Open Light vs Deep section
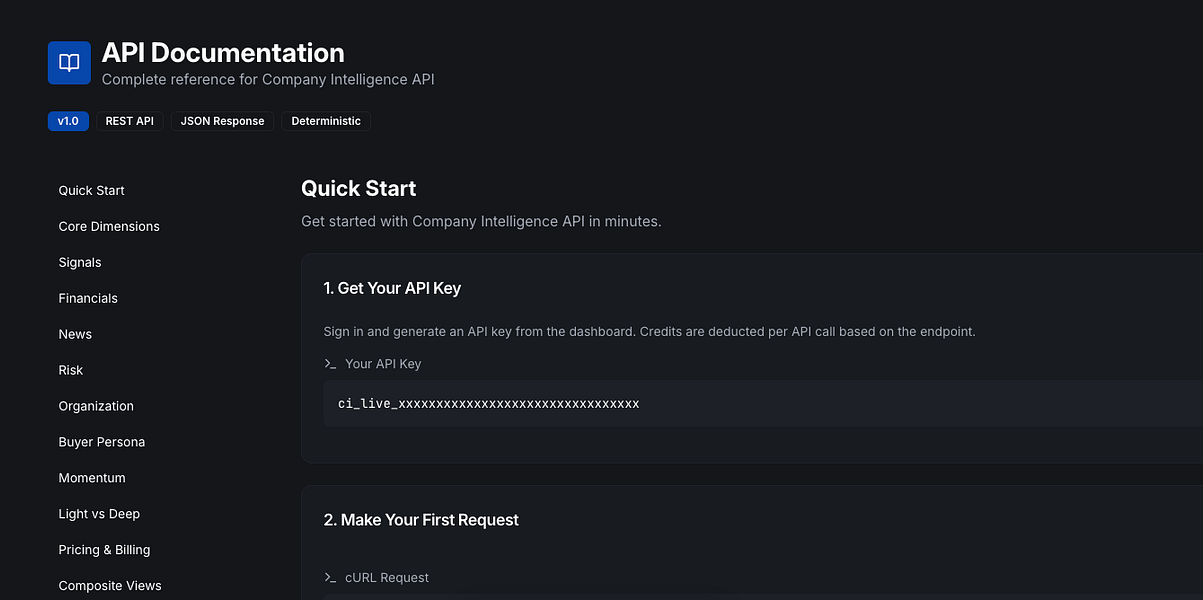The height and width of the screenshot is (600, 1203). click(99, 515)
